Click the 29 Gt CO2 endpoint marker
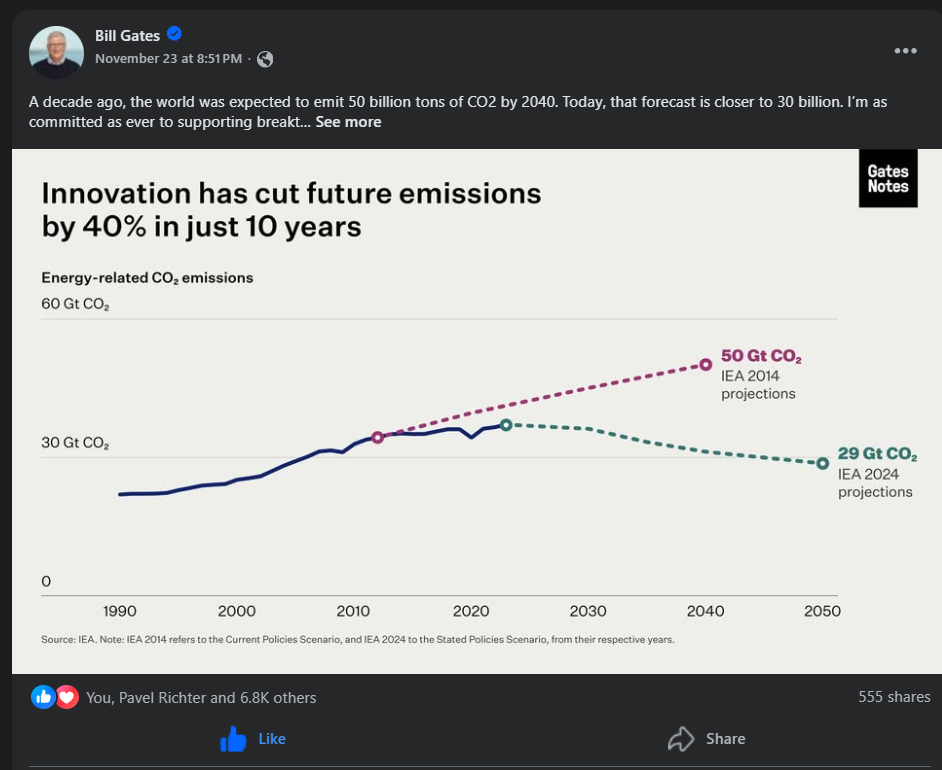 coord(823,463)
